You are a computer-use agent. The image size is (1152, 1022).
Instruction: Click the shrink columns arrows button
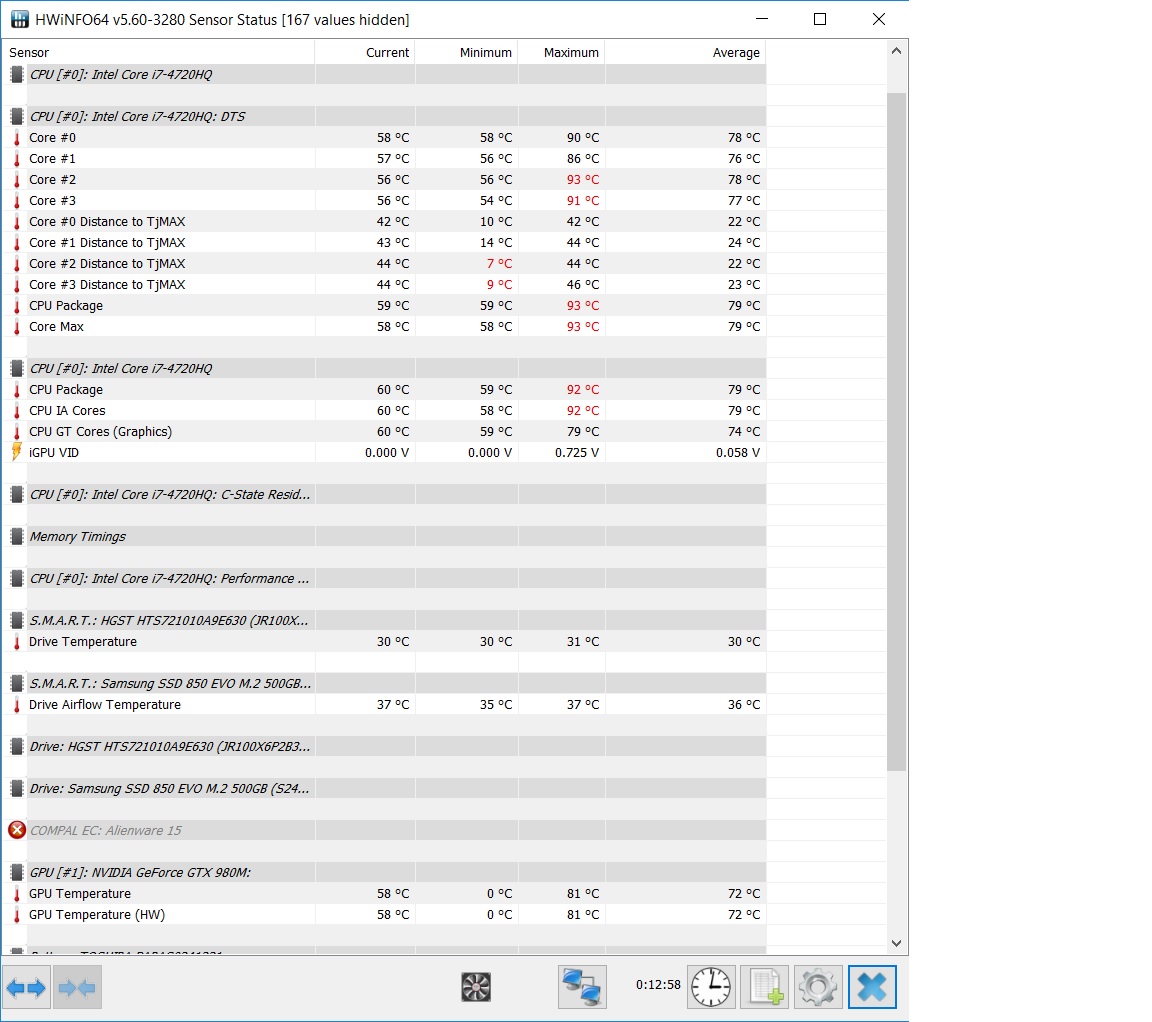click(77, 987)
